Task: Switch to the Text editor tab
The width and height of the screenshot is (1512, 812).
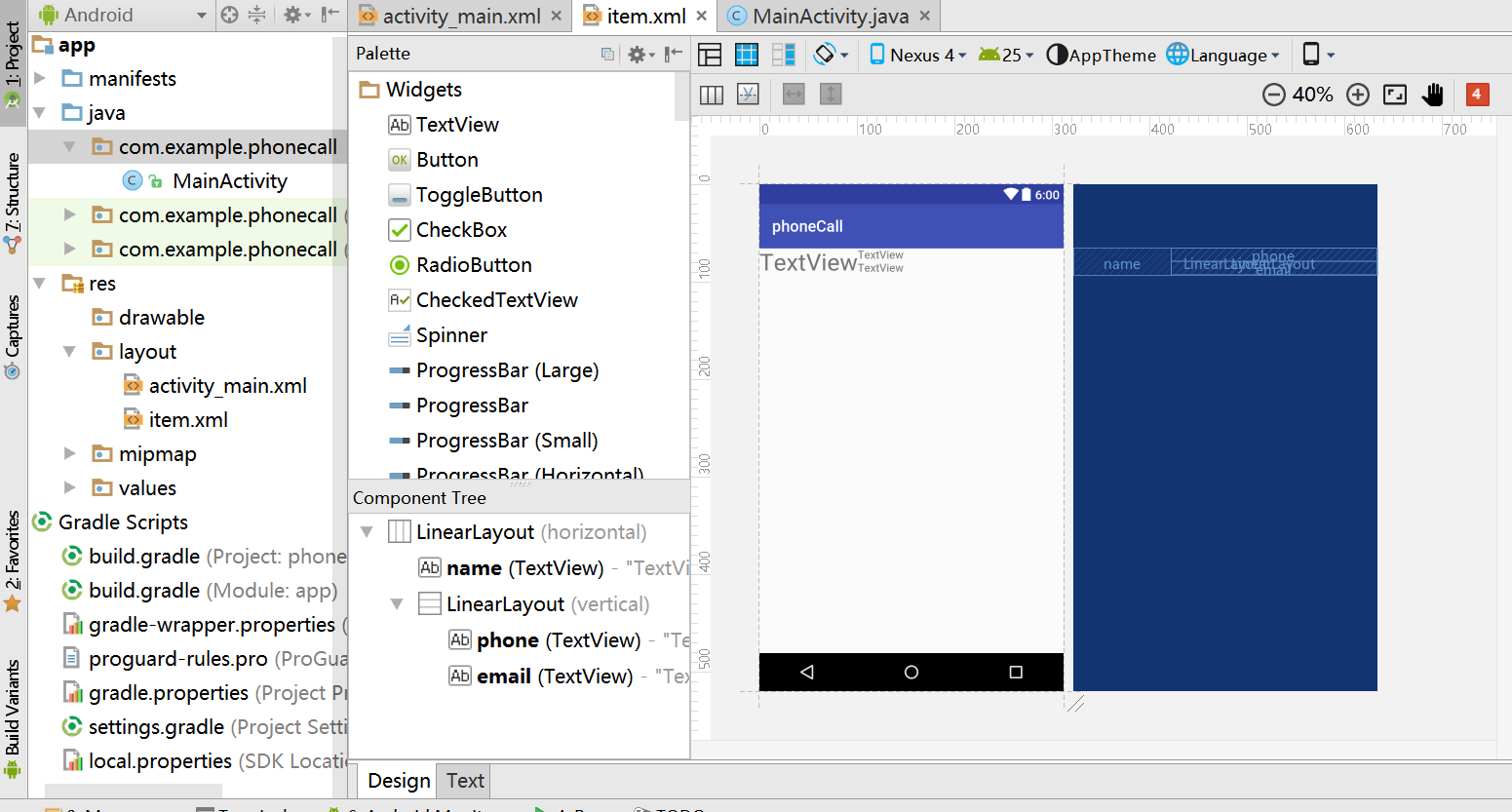Action: click(465, 781)
